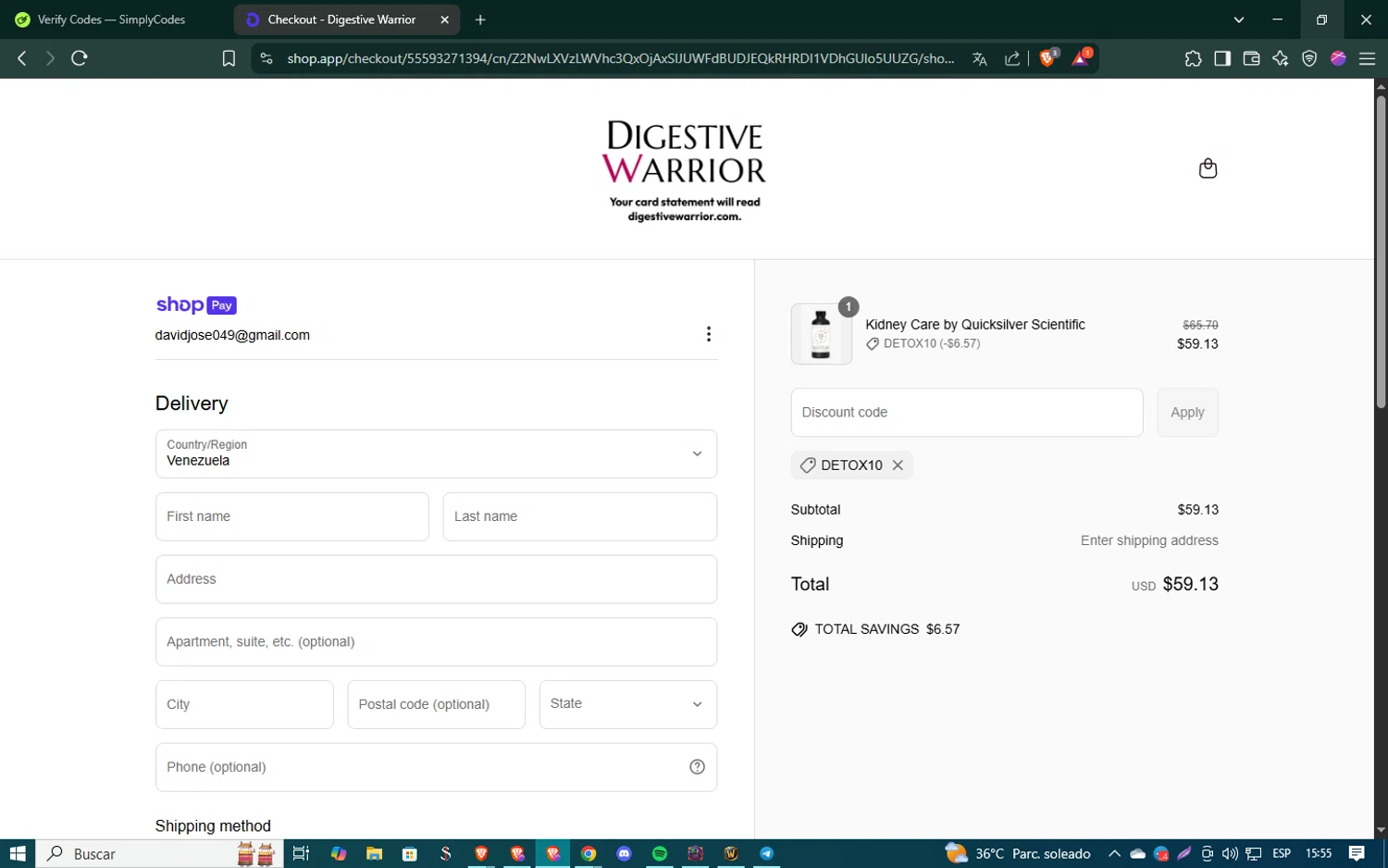Click the Enter shipping address text
1388x868 pixels.
[x=1149, y=540]
